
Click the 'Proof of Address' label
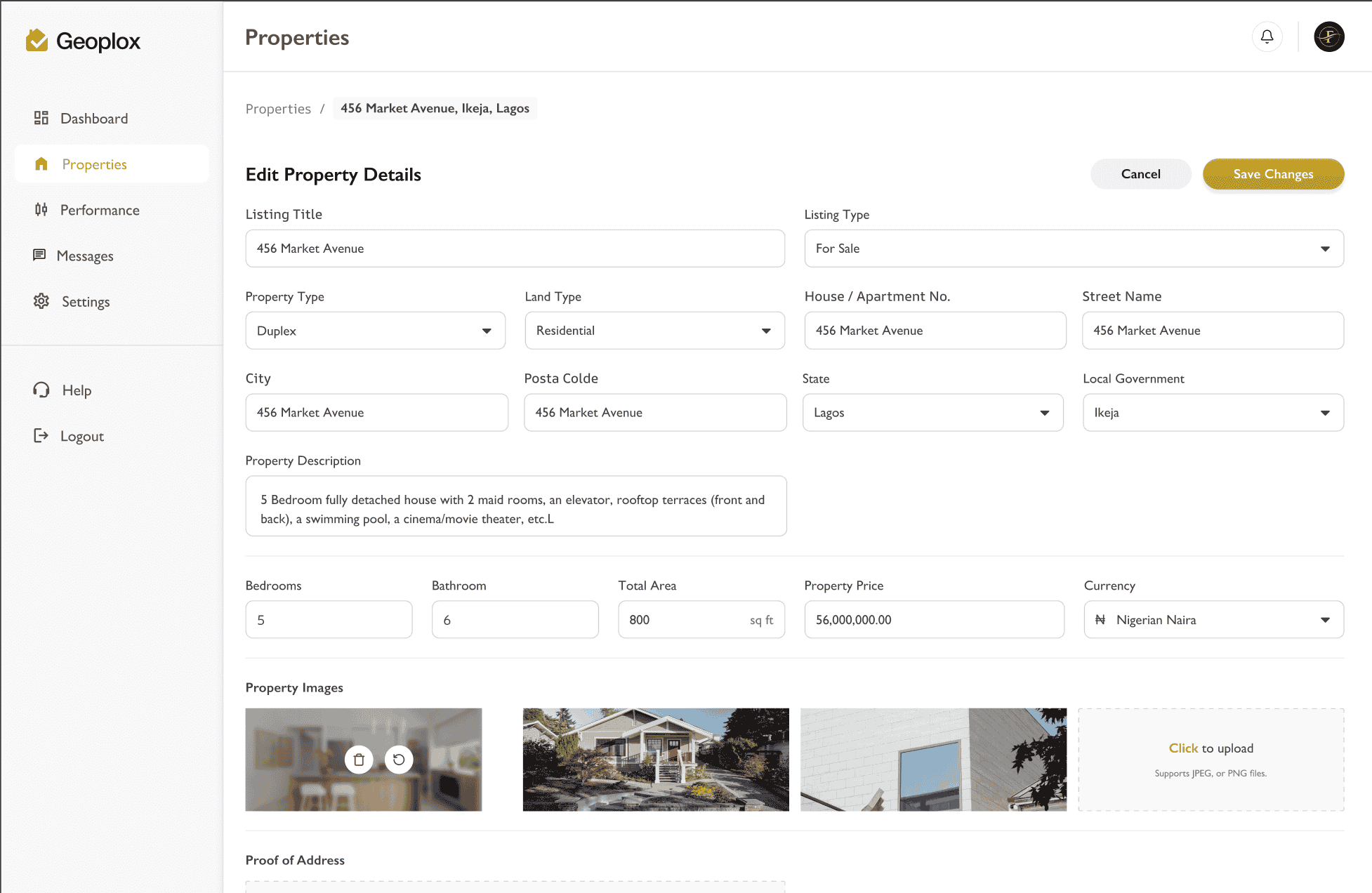click(295, 860)
